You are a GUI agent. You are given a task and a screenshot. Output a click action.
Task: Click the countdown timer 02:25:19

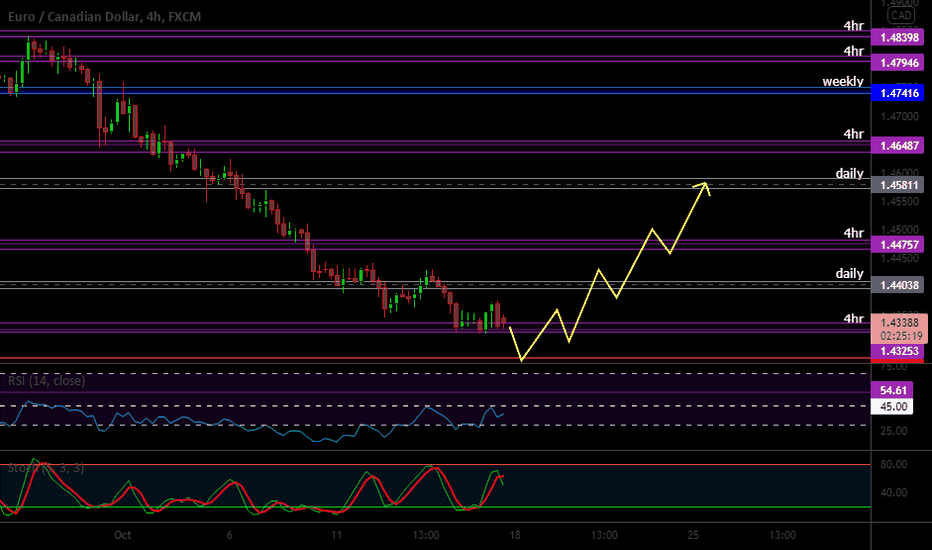[901, 336]
